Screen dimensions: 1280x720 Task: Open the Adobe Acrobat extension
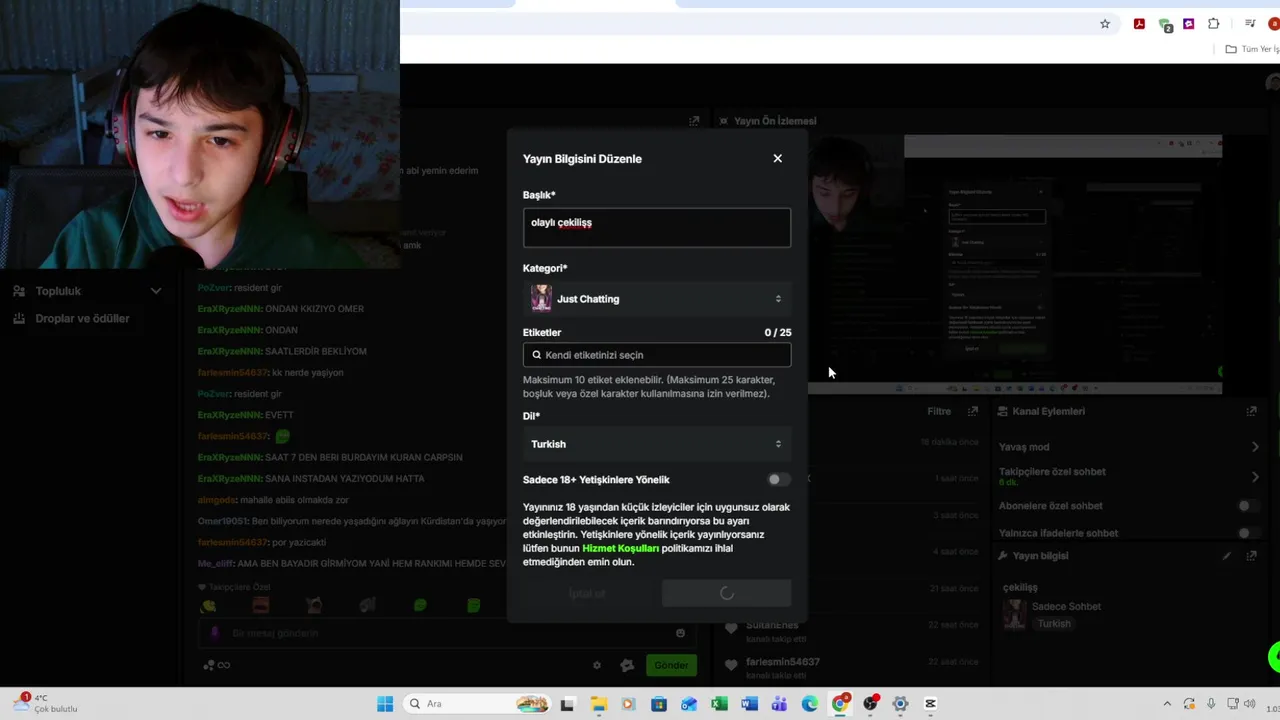point(1139,24)
